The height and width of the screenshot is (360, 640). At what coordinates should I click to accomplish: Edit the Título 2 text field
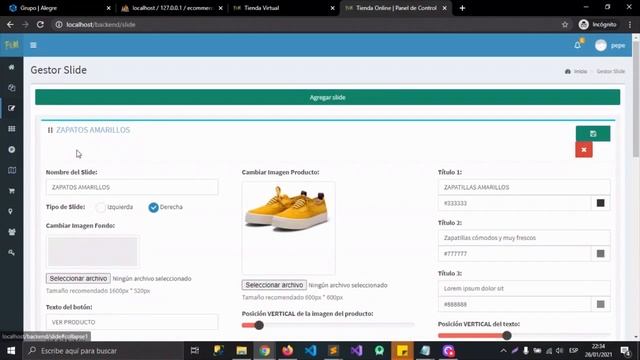(524, 238)
